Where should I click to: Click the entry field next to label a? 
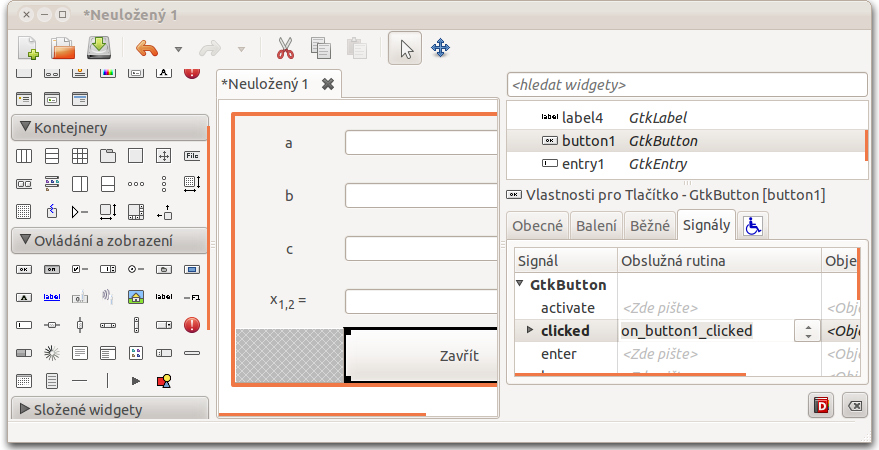coord(421,143)
